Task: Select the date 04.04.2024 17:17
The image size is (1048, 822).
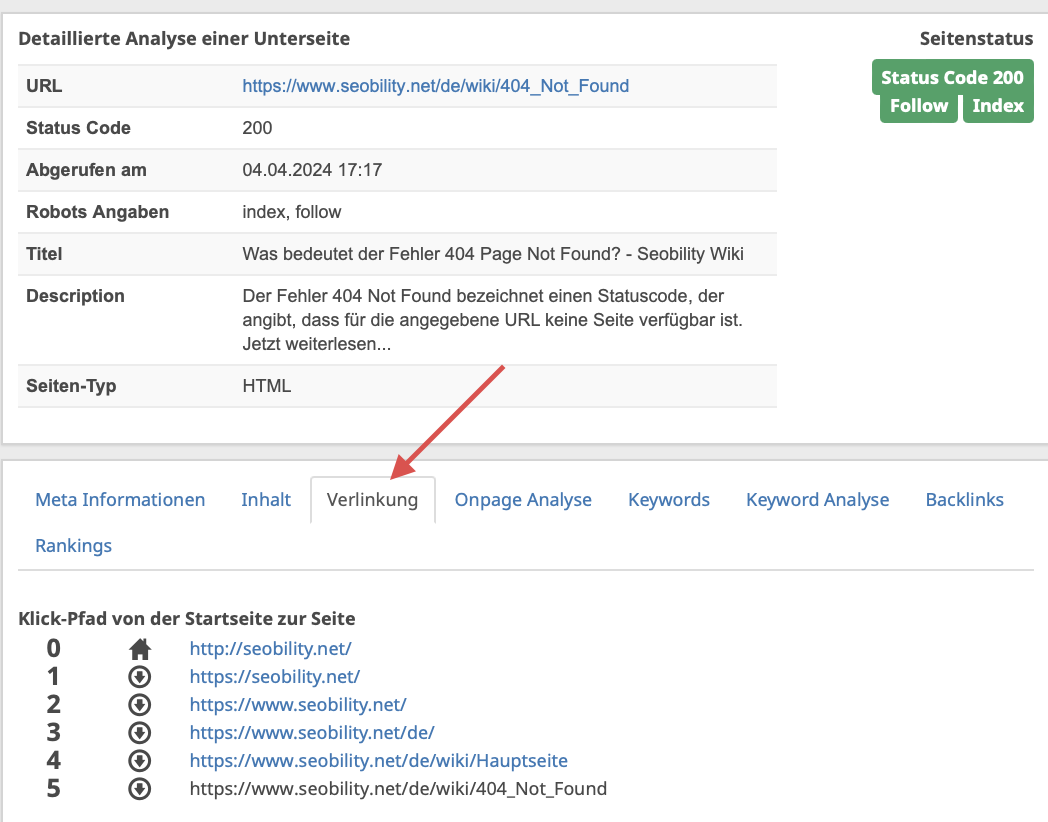Action: (312, 170)
